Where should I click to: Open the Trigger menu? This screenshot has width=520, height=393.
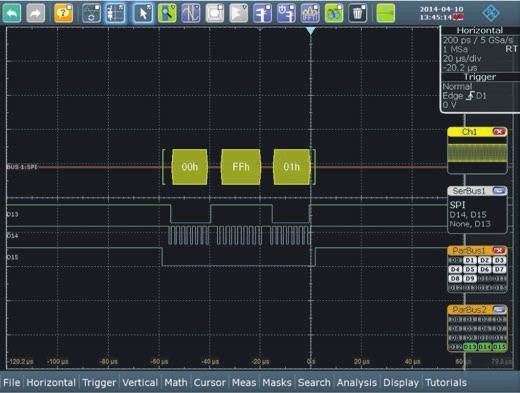[x=99, y=383]
